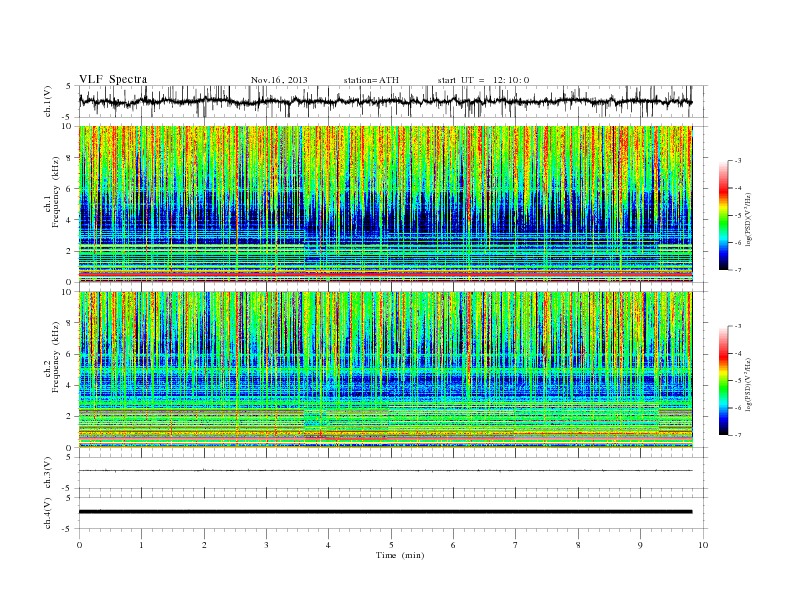
Task: Click the "-7" label on the ch.2 colorbar
Action: [738, 435]
